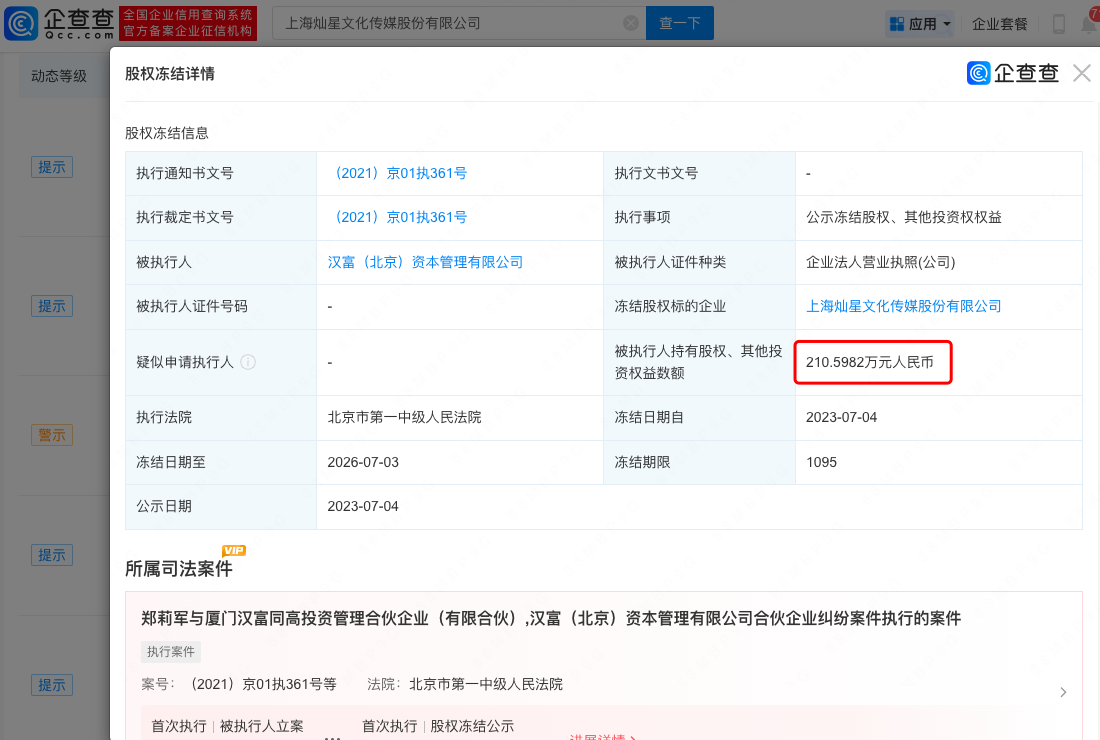Screen dimensions: 1100x740
Task: Select 股权冻结信息 section heading
Action: [x=167, y=133]
